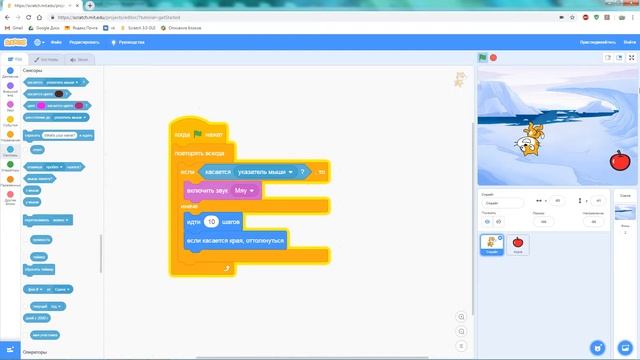
Task: Set sprite visibility to shown (eye icon)
Action: (x=487, y=222)
